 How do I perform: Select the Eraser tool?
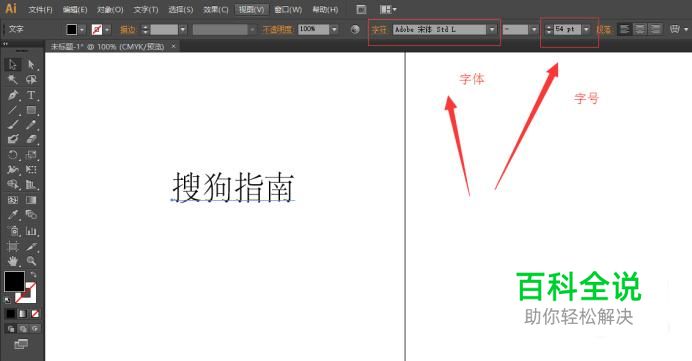(x=31, y=139)
